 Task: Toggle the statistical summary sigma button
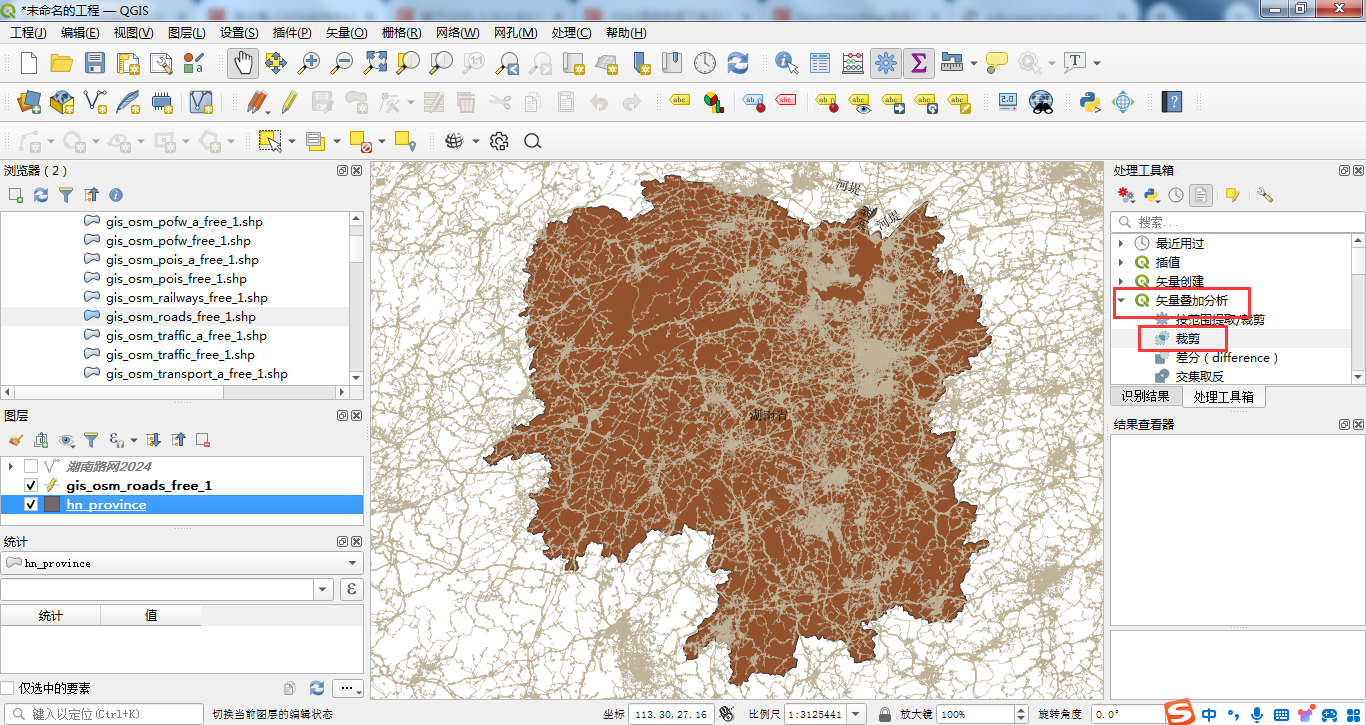918,63
